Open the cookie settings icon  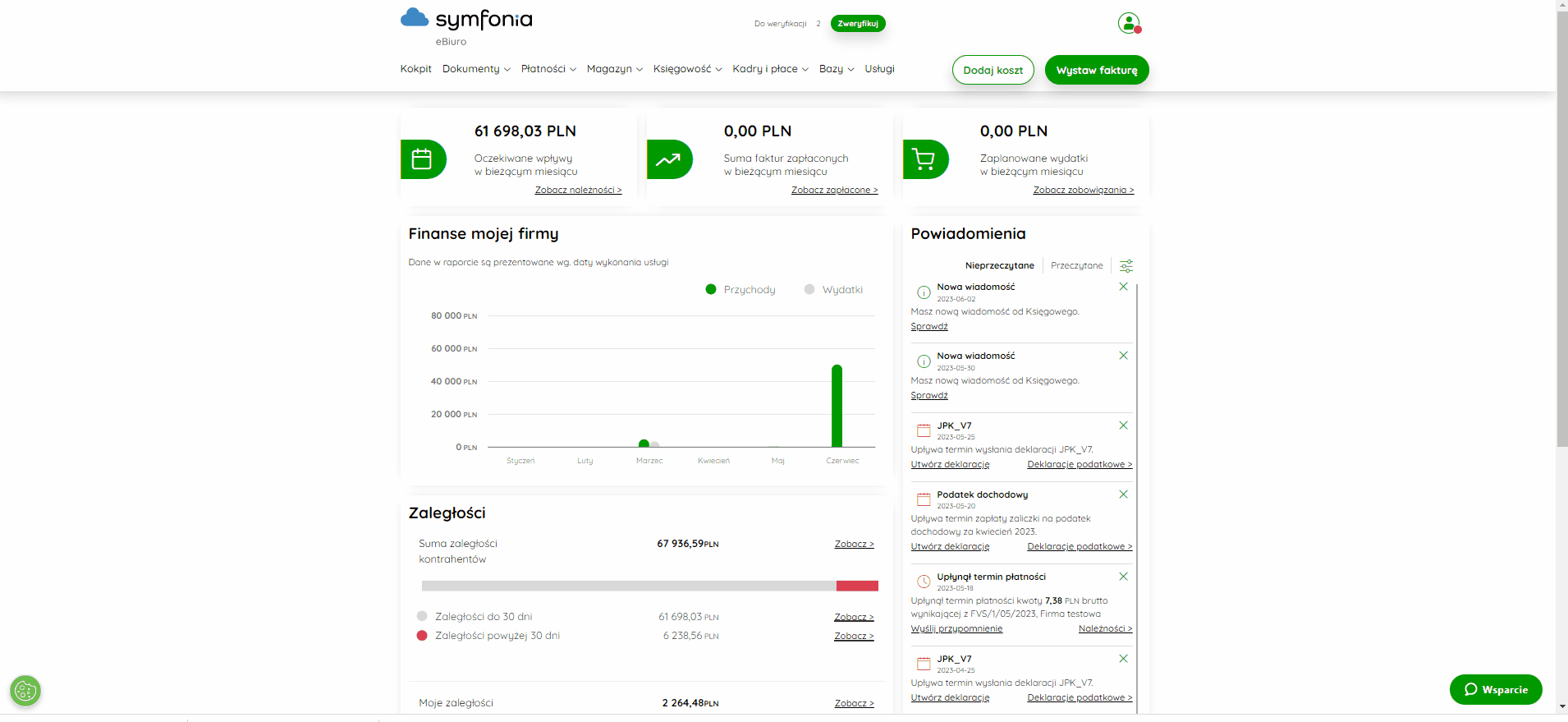tap(25, 691)
